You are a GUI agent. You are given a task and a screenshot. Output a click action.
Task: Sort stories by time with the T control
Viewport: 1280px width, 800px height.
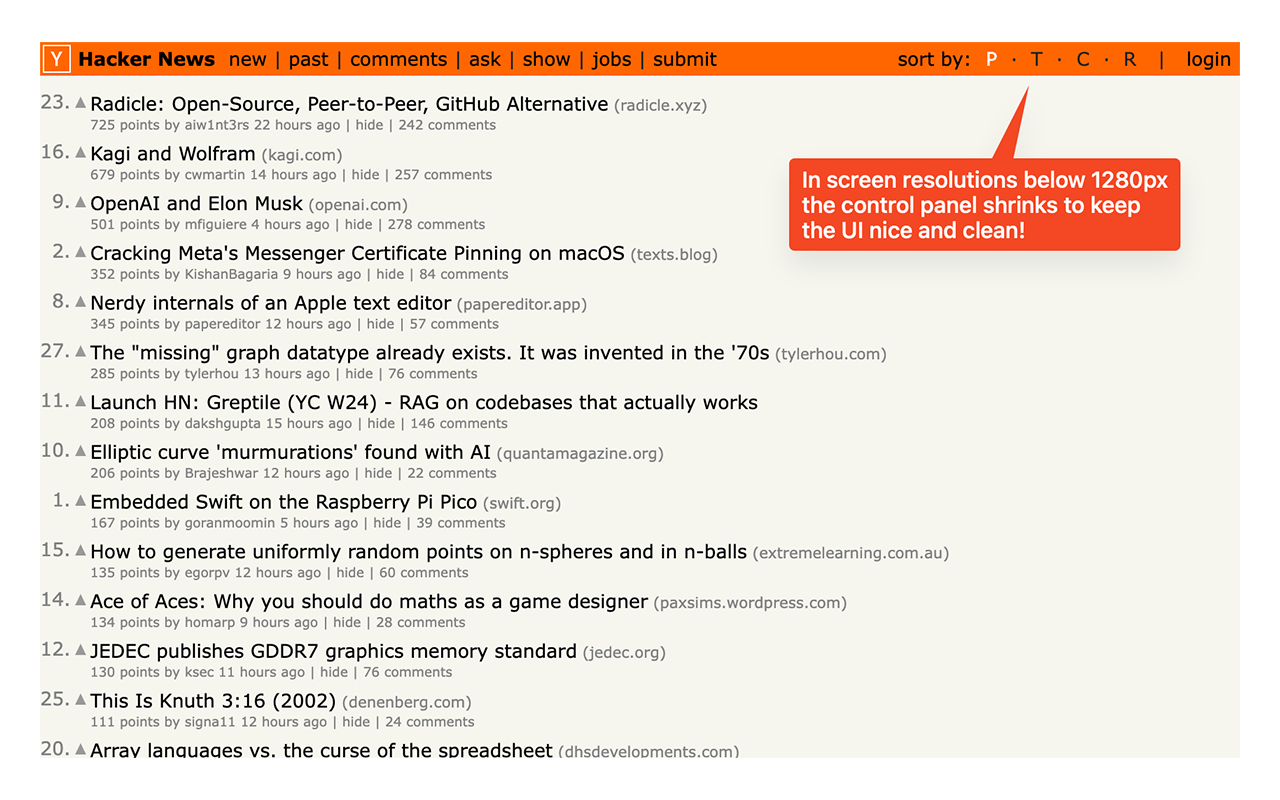1036,59
